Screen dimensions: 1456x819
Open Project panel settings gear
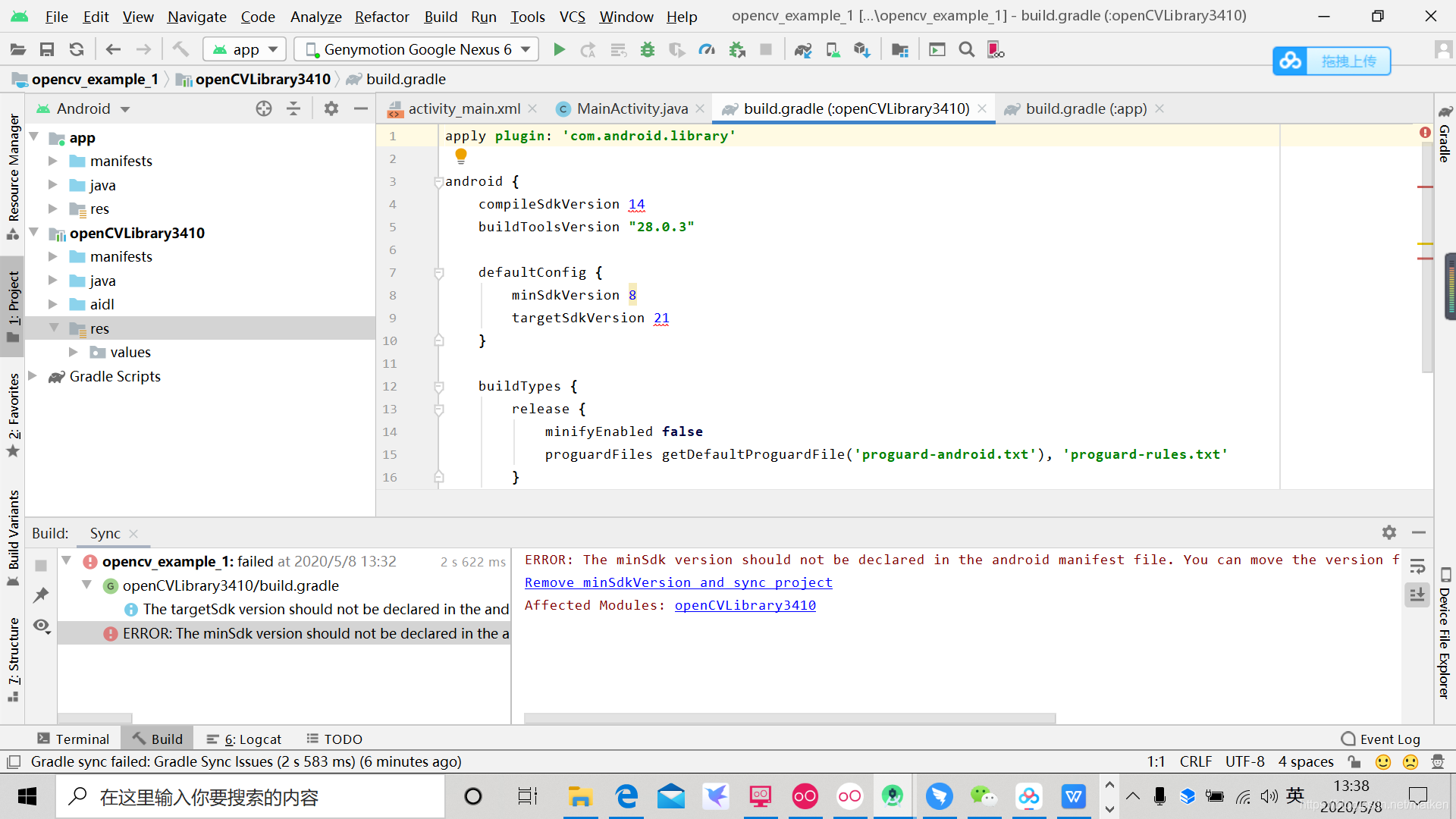coord(331,108)
